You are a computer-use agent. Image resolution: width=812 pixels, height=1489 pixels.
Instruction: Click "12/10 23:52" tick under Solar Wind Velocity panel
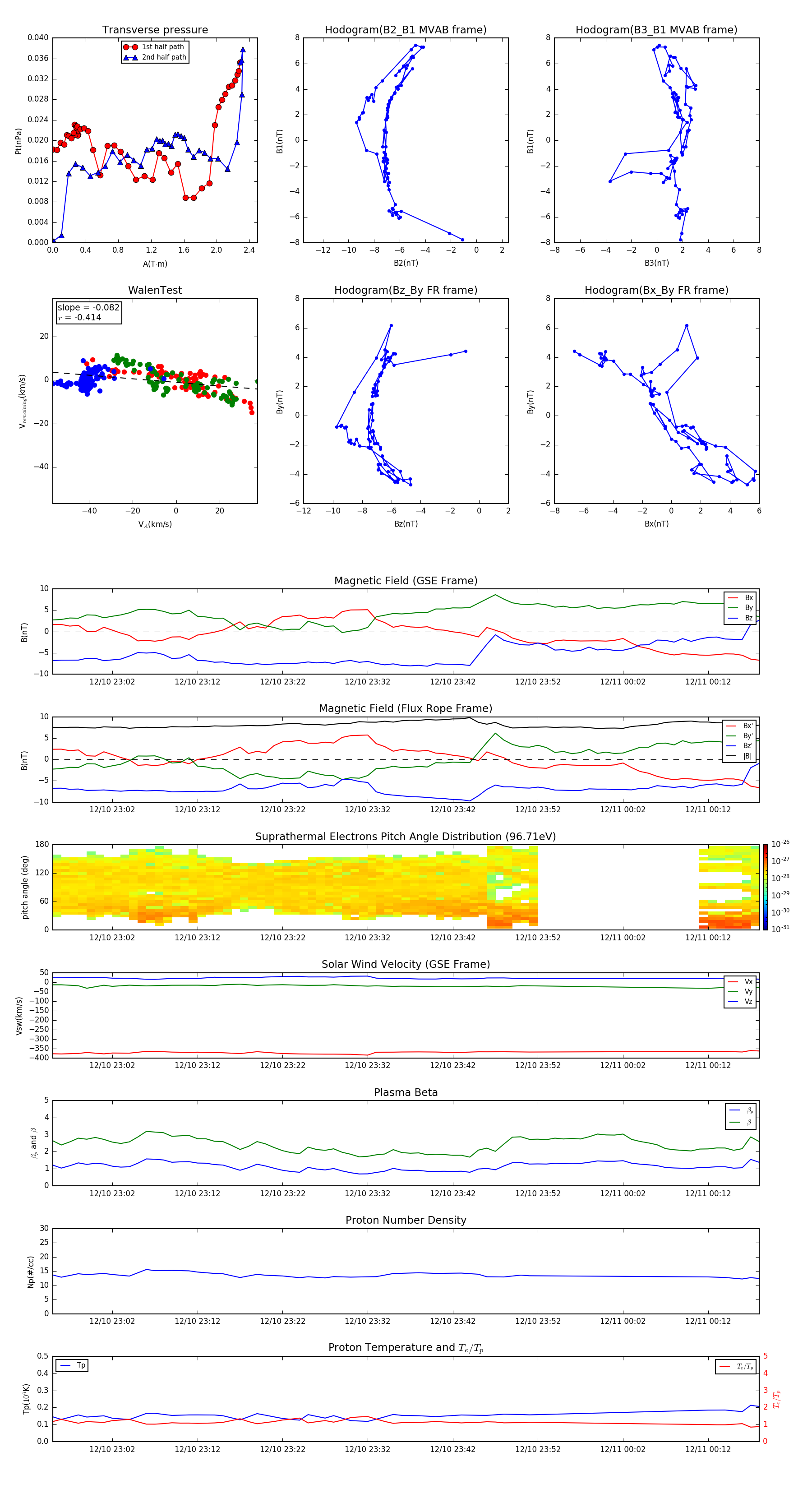pyautogui.click(x=538, y=1065)
